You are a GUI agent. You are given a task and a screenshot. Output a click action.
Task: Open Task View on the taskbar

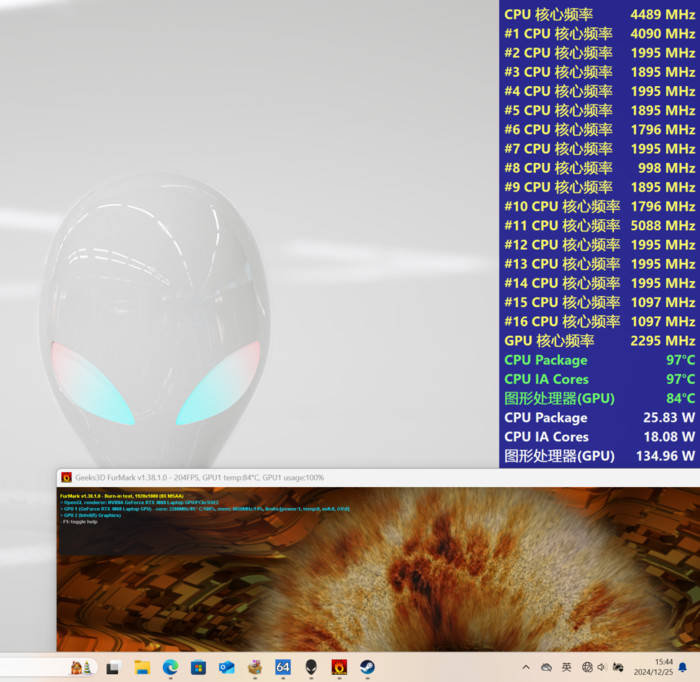[x=113, y=667]
